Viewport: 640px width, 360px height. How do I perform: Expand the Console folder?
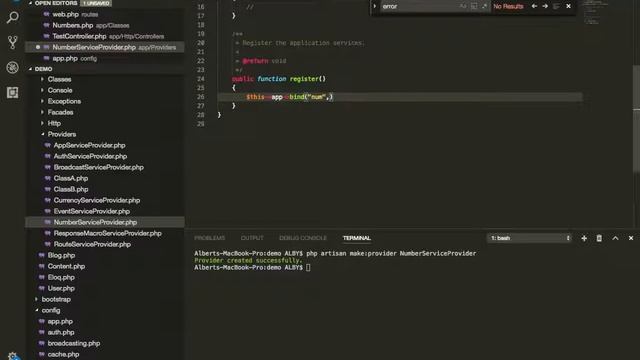click(60, 90)
